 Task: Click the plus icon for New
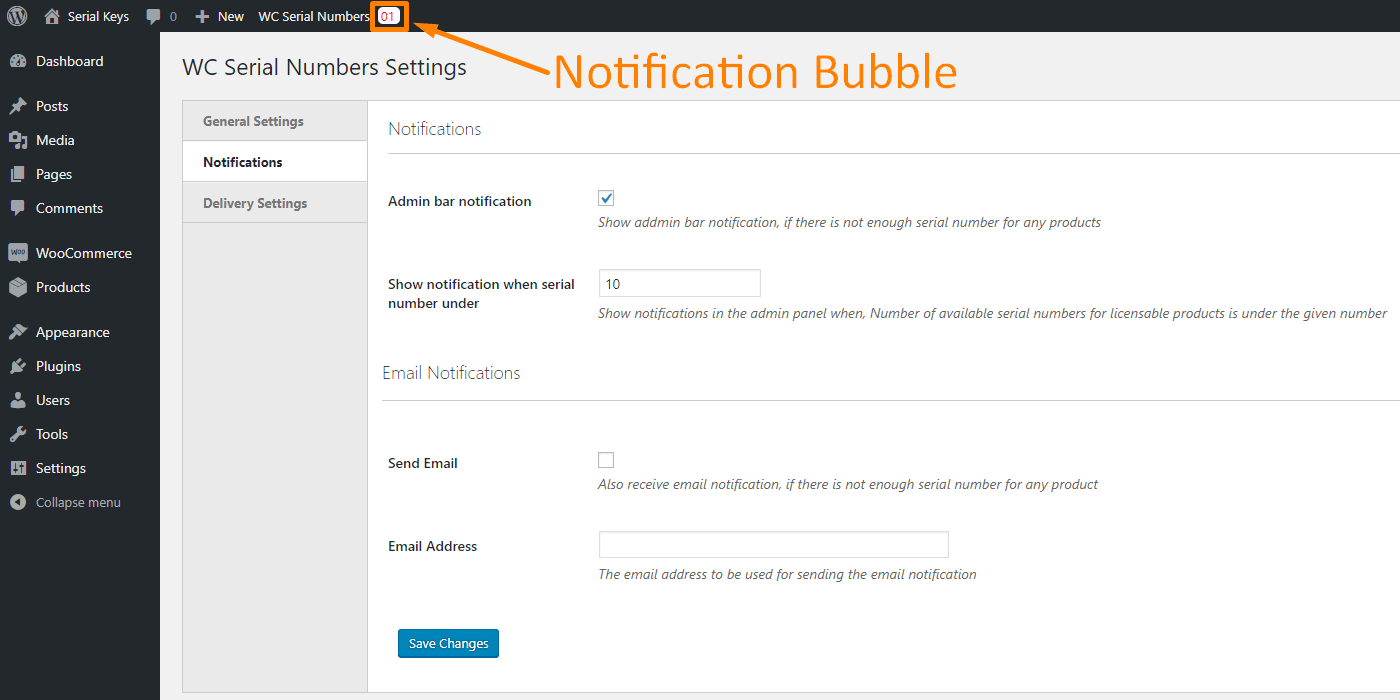point(202,16)
